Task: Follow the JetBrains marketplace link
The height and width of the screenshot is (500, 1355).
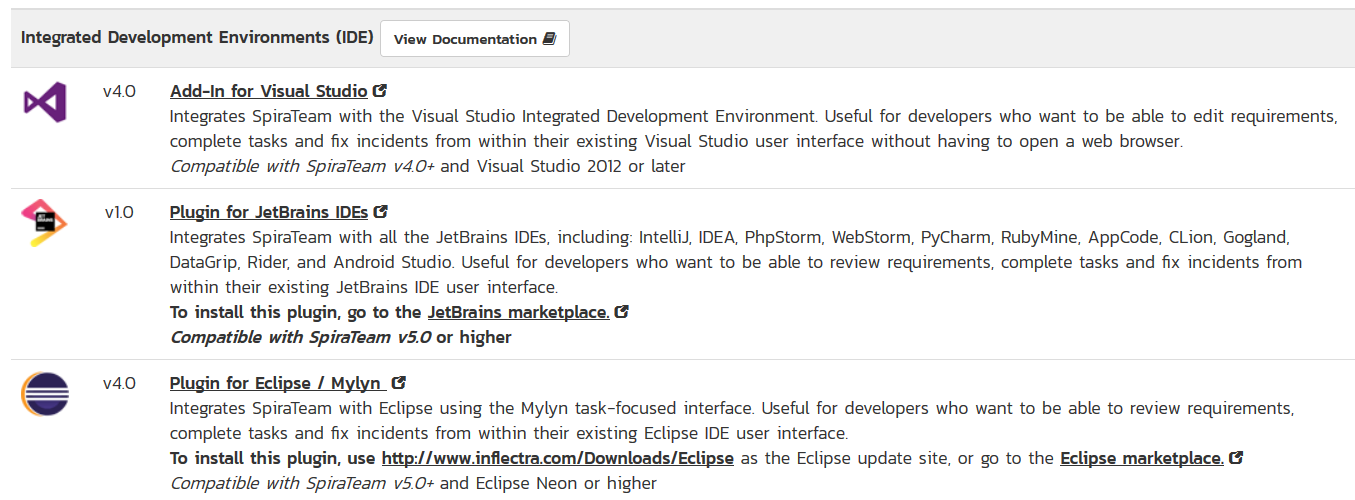Action: click(x=518, y=312)
